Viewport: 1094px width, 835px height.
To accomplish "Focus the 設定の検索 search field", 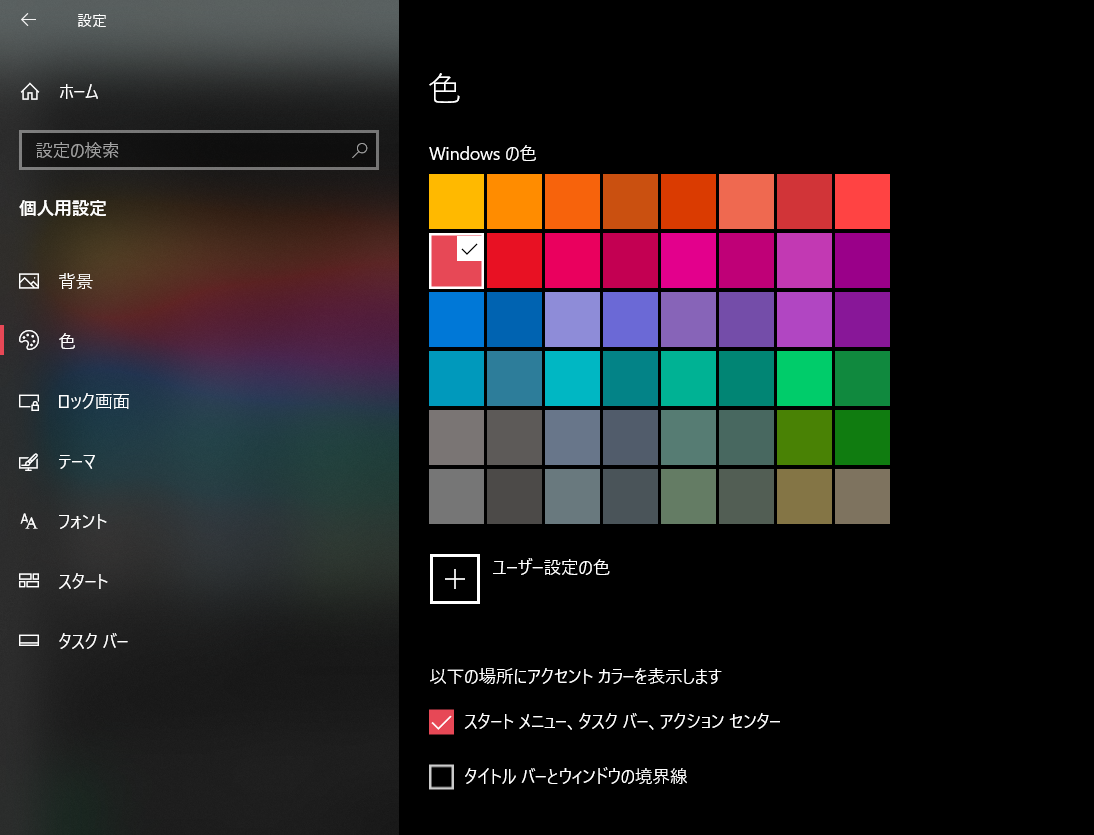I will tap(199, 150).
